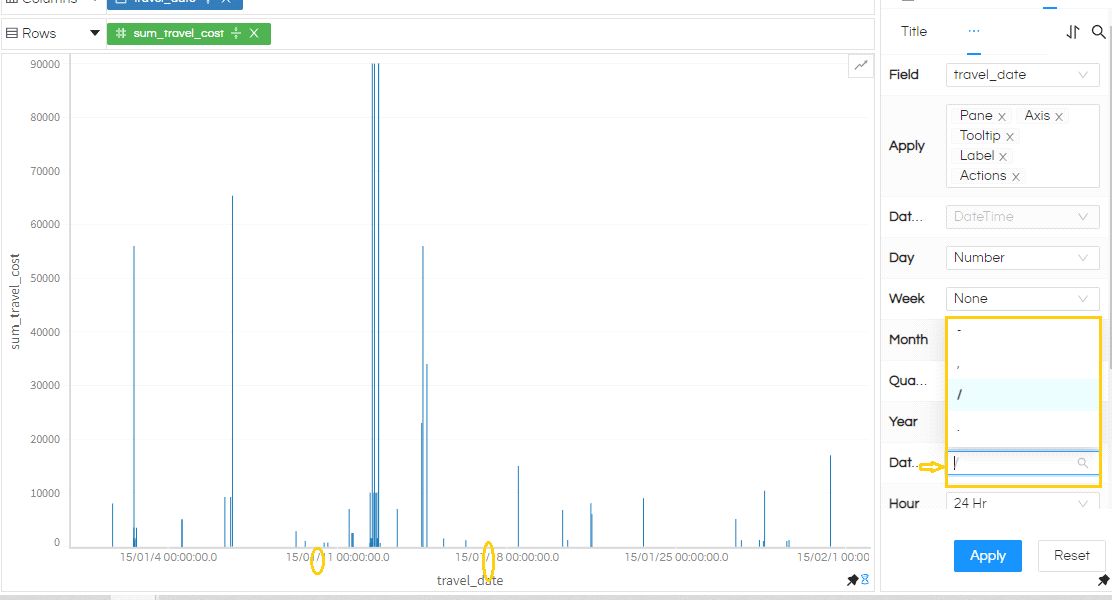1112x600 pixels.
Task: Click the Apply button
Action: pyautogui.click(x=987, y=556)
